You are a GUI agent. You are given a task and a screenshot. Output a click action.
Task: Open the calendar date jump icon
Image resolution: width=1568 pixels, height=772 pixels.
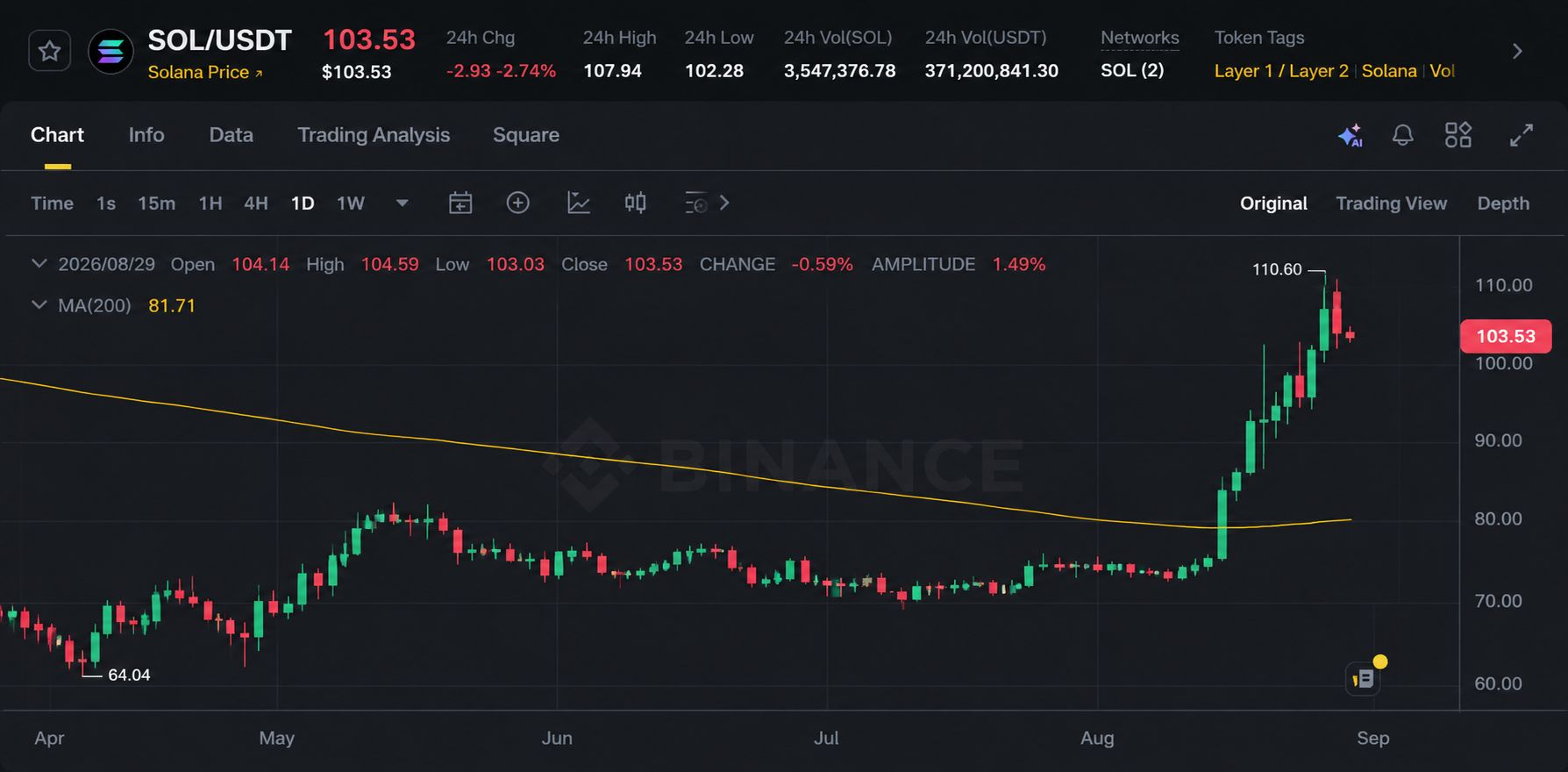click(x=460, y=204)
